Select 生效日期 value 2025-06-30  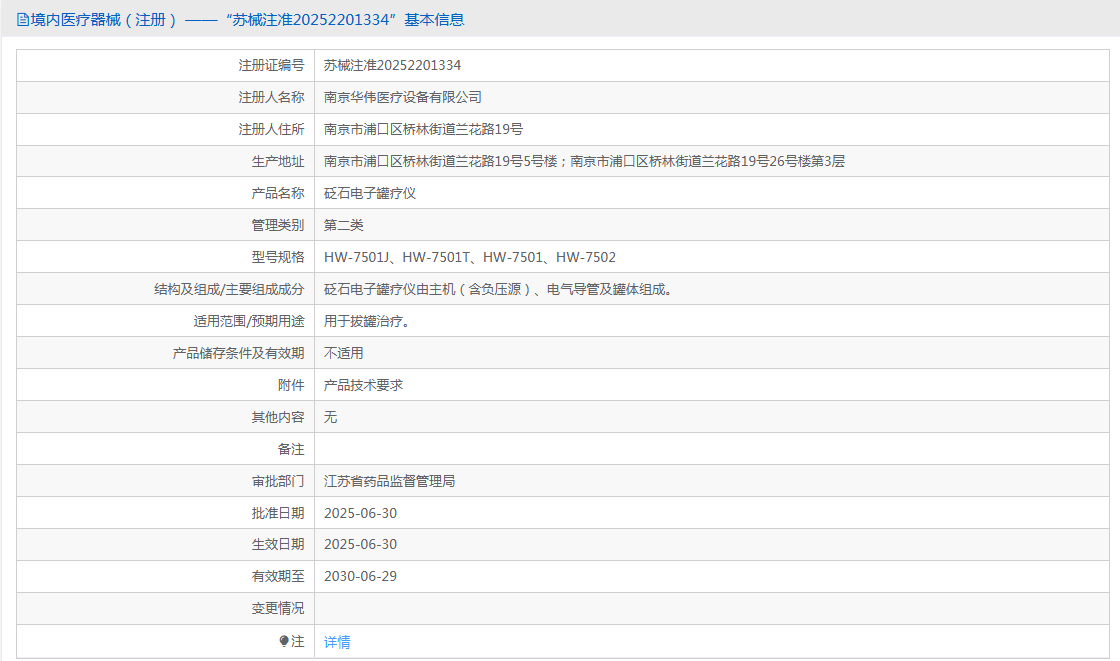tap(361, 545)
